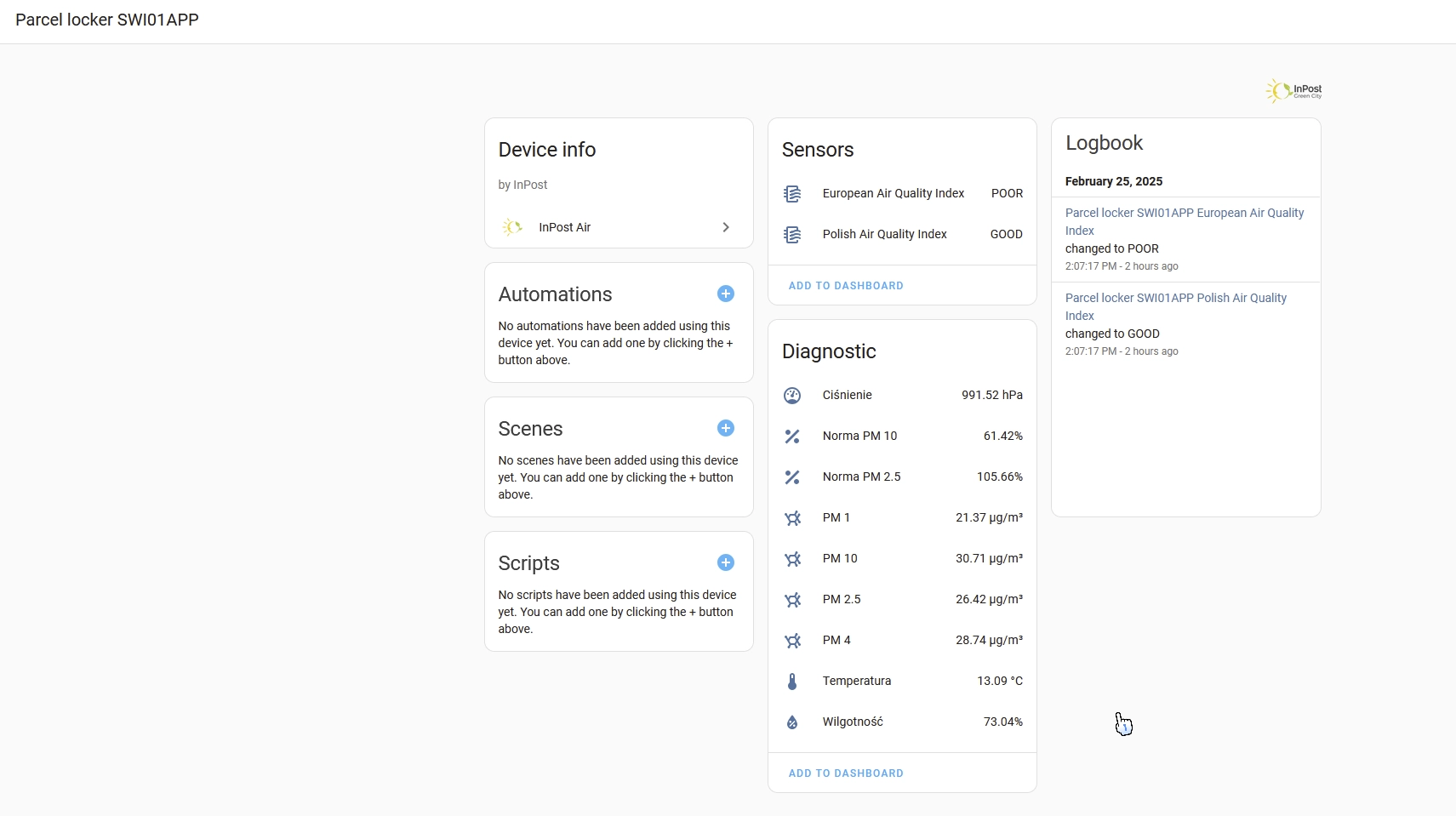Click the Temperatura thermometer icon

pyautogui.click(x=792, y=682)
